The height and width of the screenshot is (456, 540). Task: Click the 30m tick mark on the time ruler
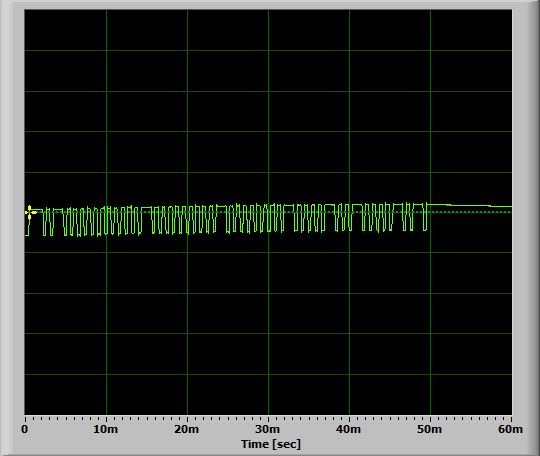(268, 419)
